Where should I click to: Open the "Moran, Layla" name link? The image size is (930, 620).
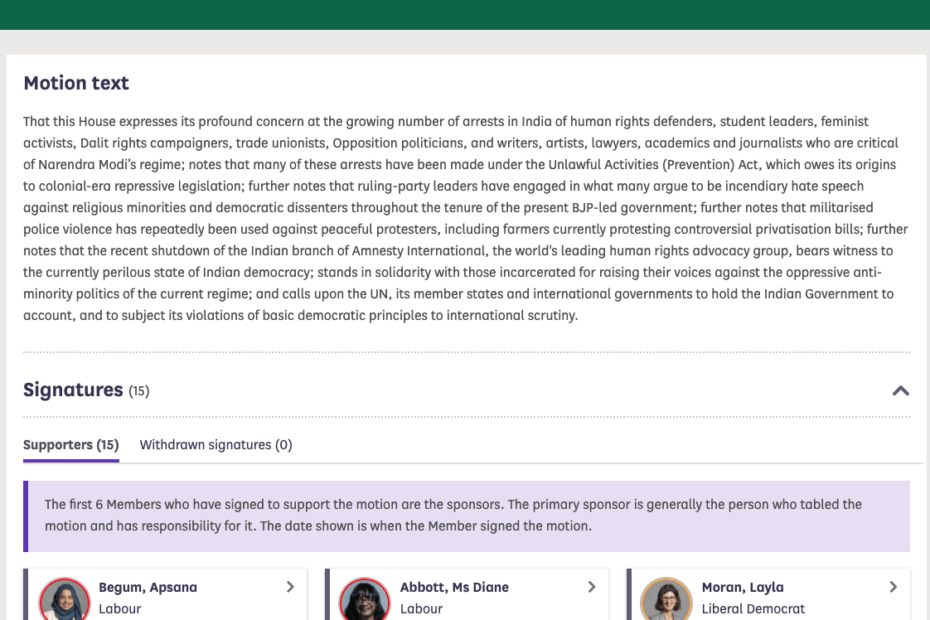point(742,587)
